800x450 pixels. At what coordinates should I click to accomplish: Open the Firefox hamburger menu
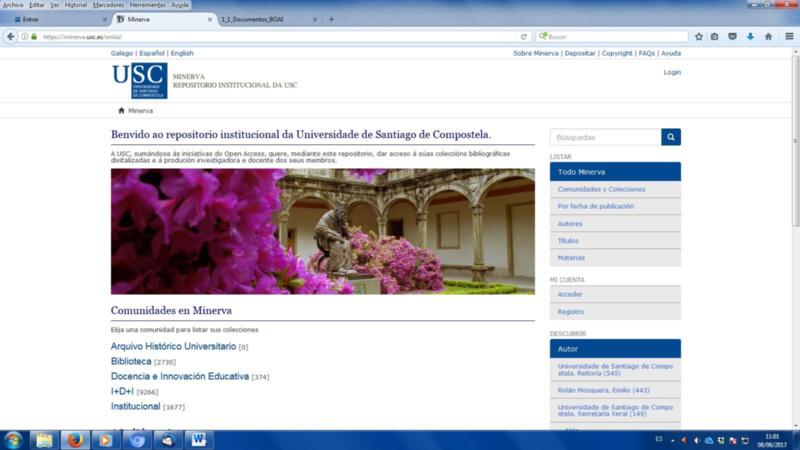coord(787,37)
